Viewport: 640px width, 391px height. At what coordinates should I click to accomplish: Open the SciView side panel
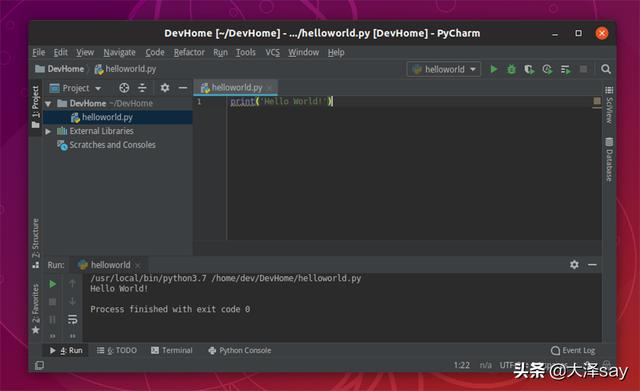pos(609,105)
